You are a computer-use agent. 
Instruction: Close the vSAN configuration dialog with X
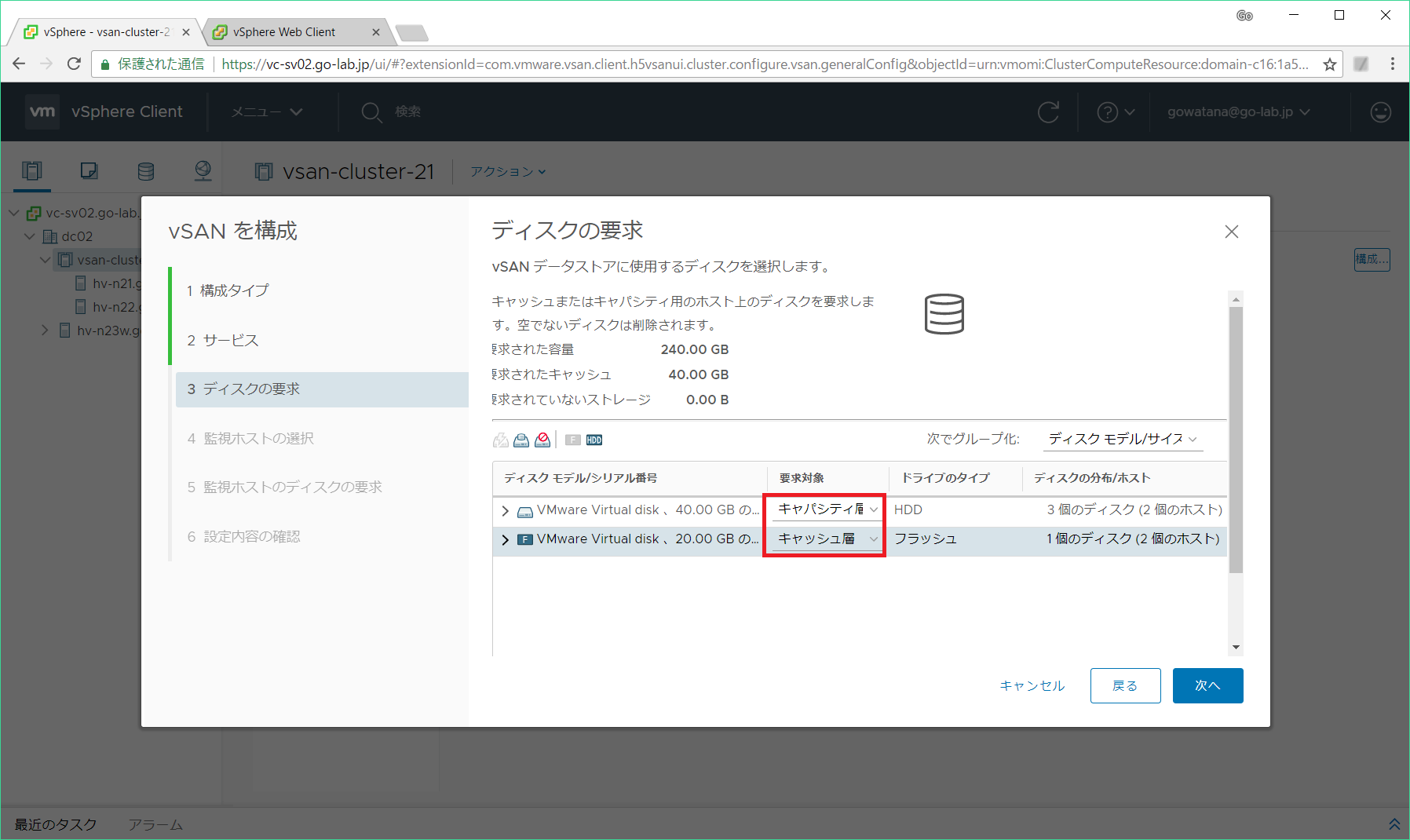point(1232,232)
